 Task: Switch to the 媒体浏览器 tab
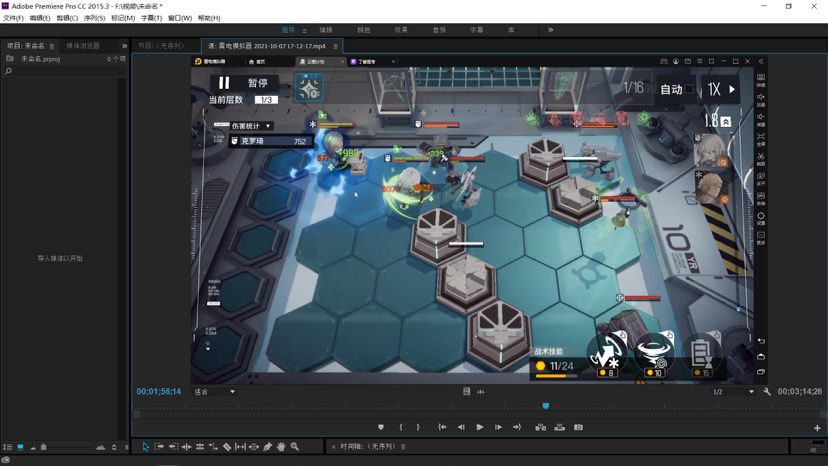tap(83, 46)
